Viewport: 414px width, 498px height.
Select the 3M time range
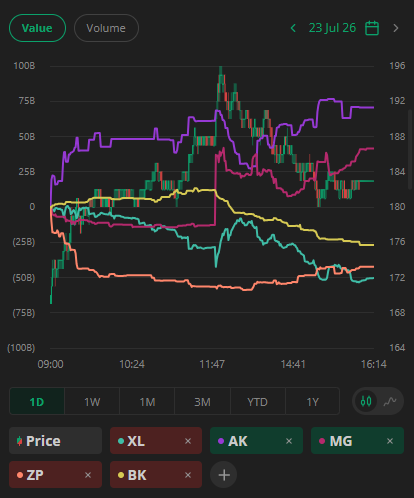(202, 402)
